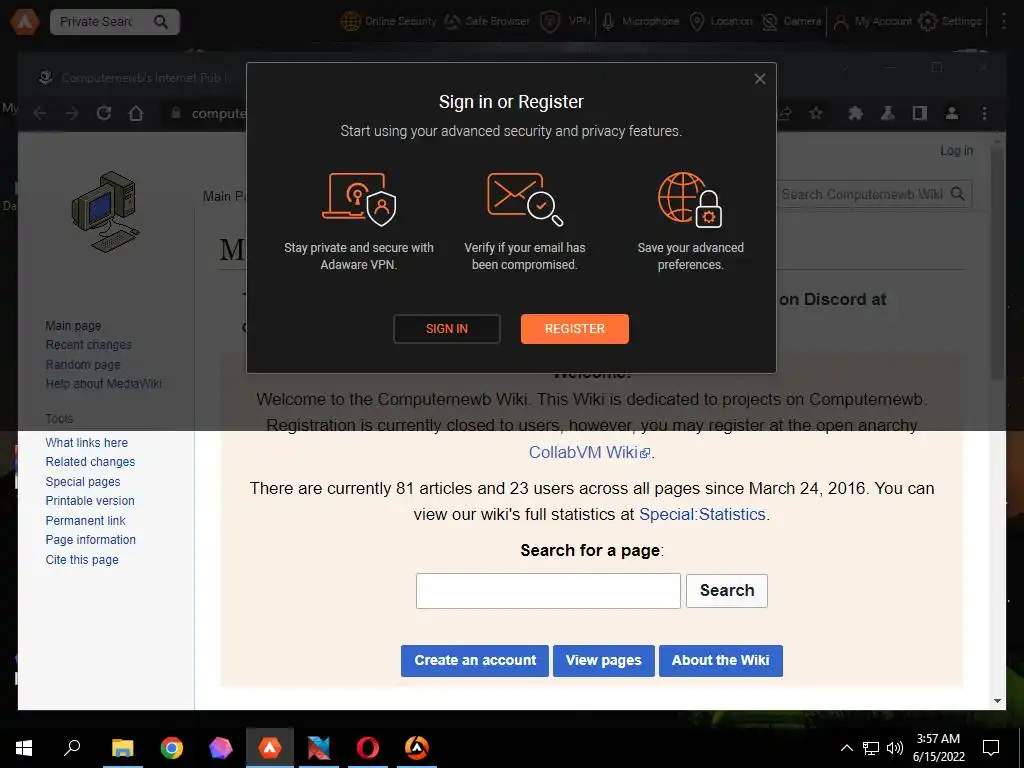The width and height of the screenshot is (1024, 768).
Task: Close the Sign in or Register dialog
Action: point(760,79)
